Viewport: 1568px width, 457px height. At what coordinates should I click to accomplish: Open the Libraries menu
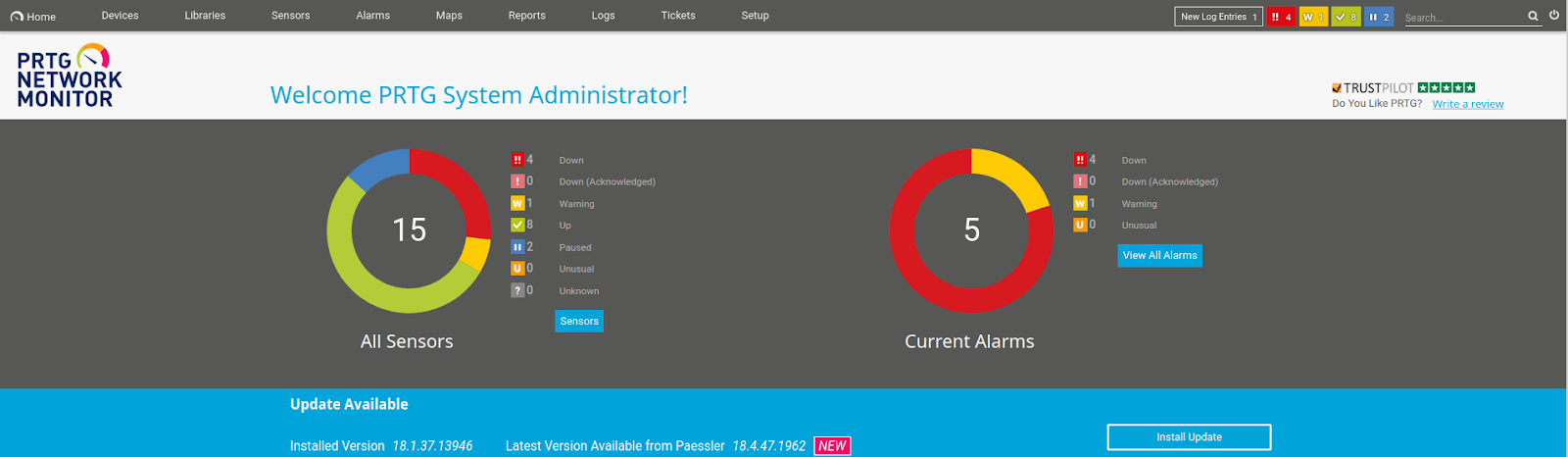(205, 16)
